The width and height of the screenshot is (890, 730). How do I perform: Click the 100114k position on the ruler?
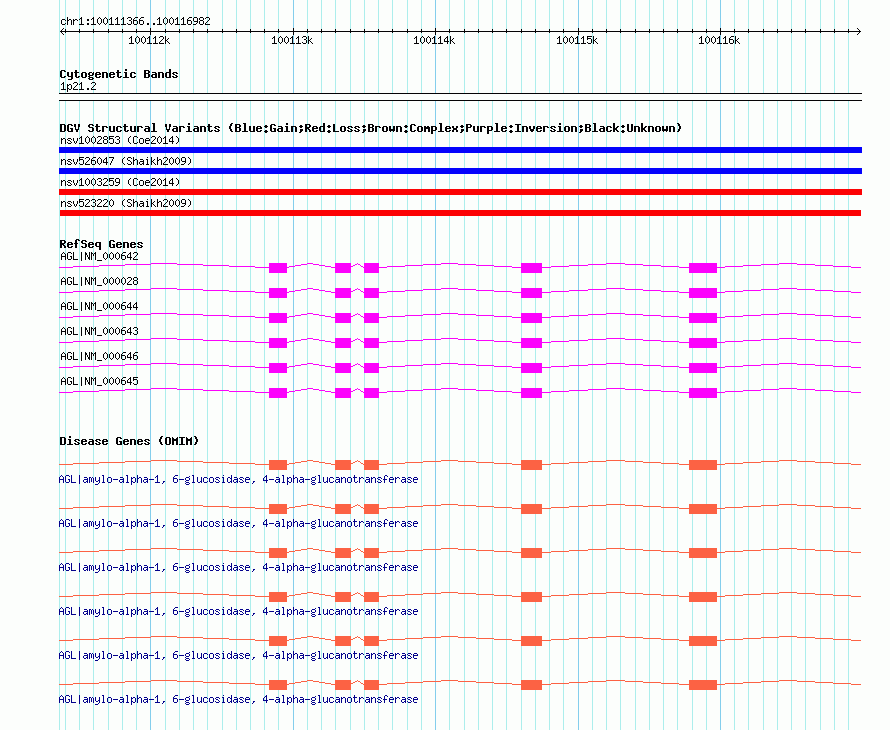(x=434, y=41)
